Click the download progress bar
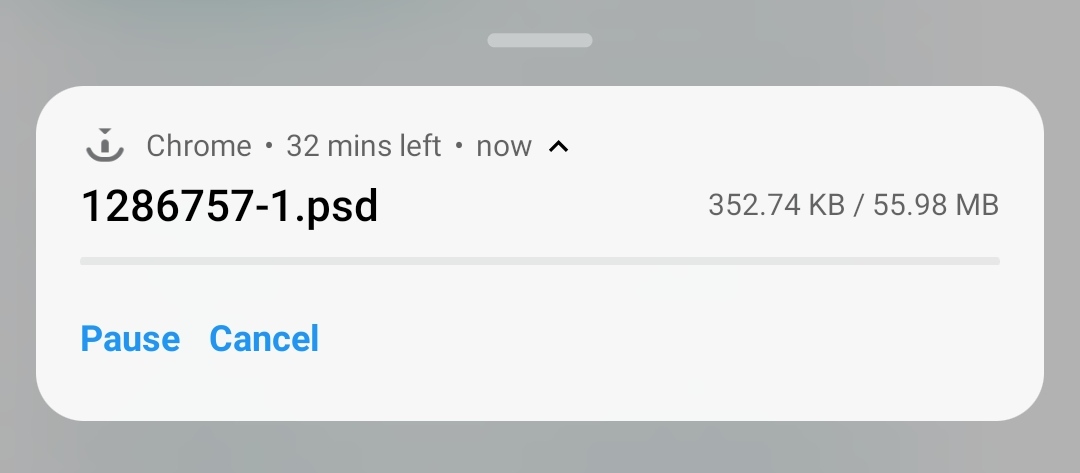 point(540,261)
